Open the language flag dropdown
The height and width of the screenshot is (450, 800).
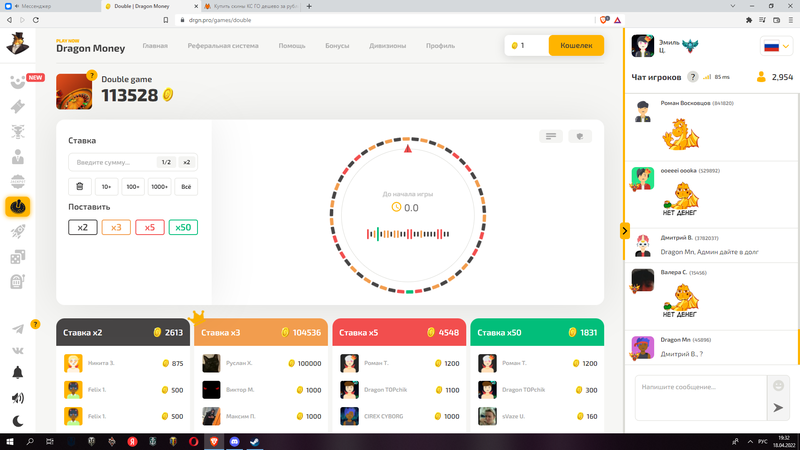pos(777,46)
